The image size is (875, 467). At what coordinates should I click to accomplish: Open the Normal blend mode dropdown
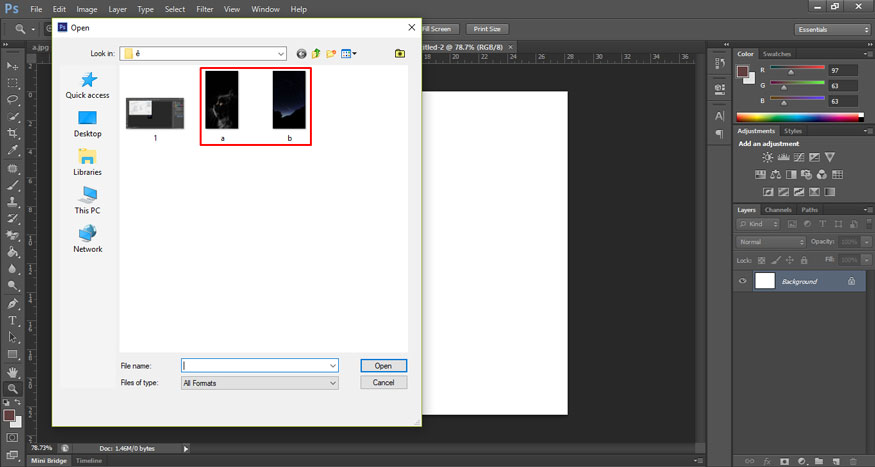(x=771, y=242)
